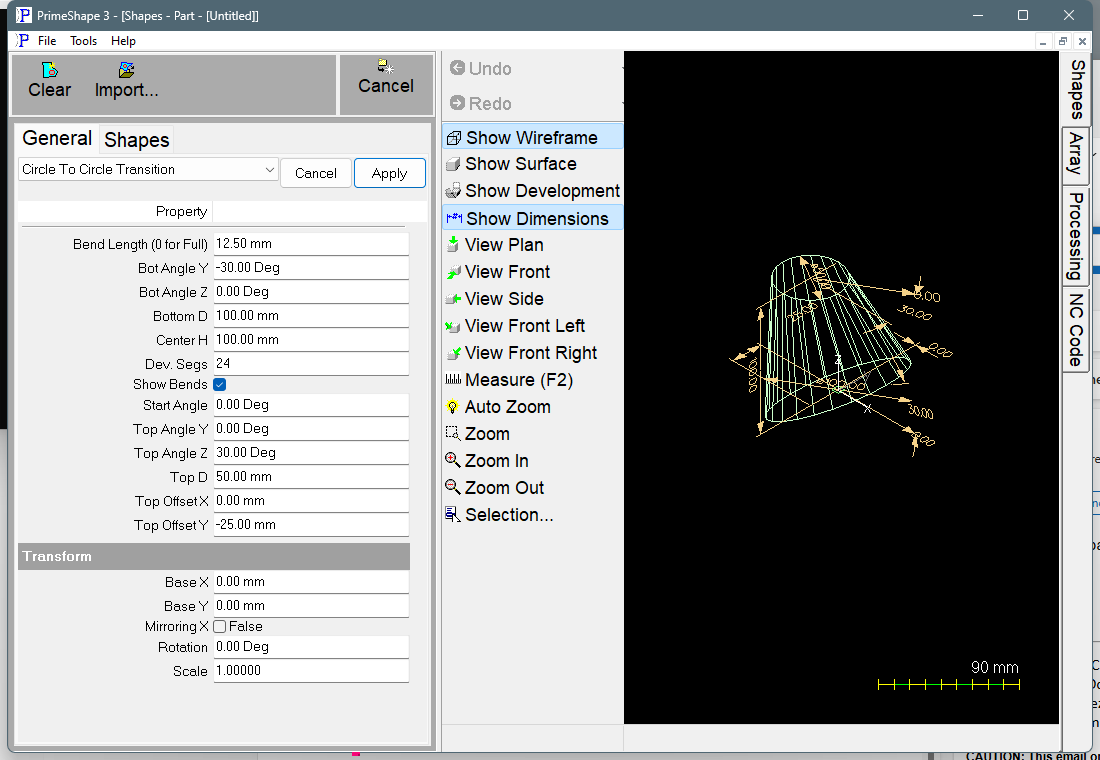Uncheck the Show Bends checkbox

[x=220, y=385]
